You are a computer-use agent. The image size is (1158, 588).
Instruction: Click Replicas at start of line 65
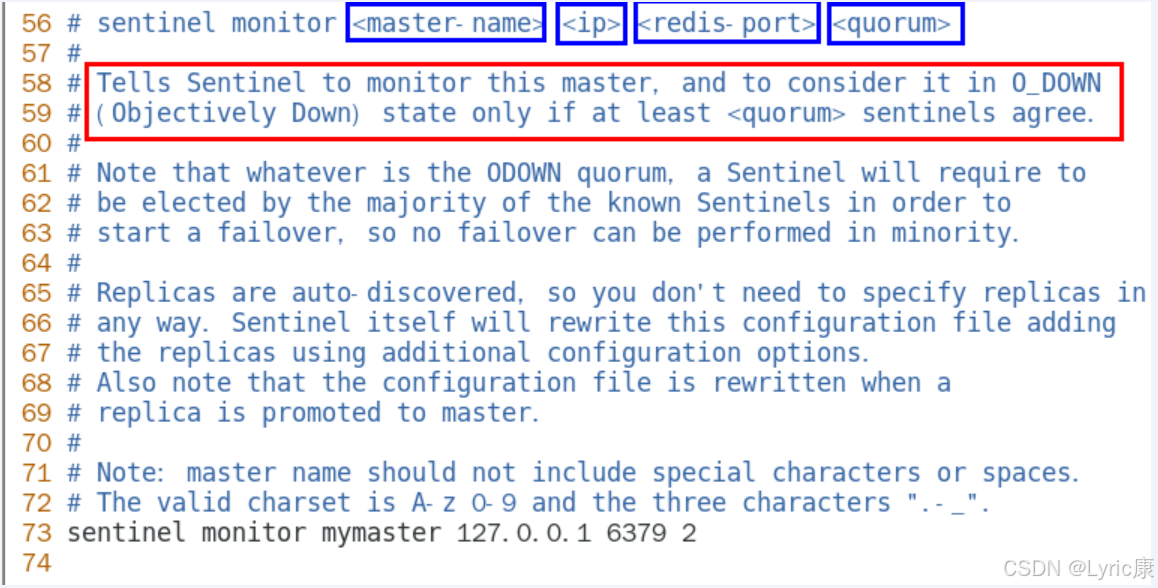click(x=157, y=293)
